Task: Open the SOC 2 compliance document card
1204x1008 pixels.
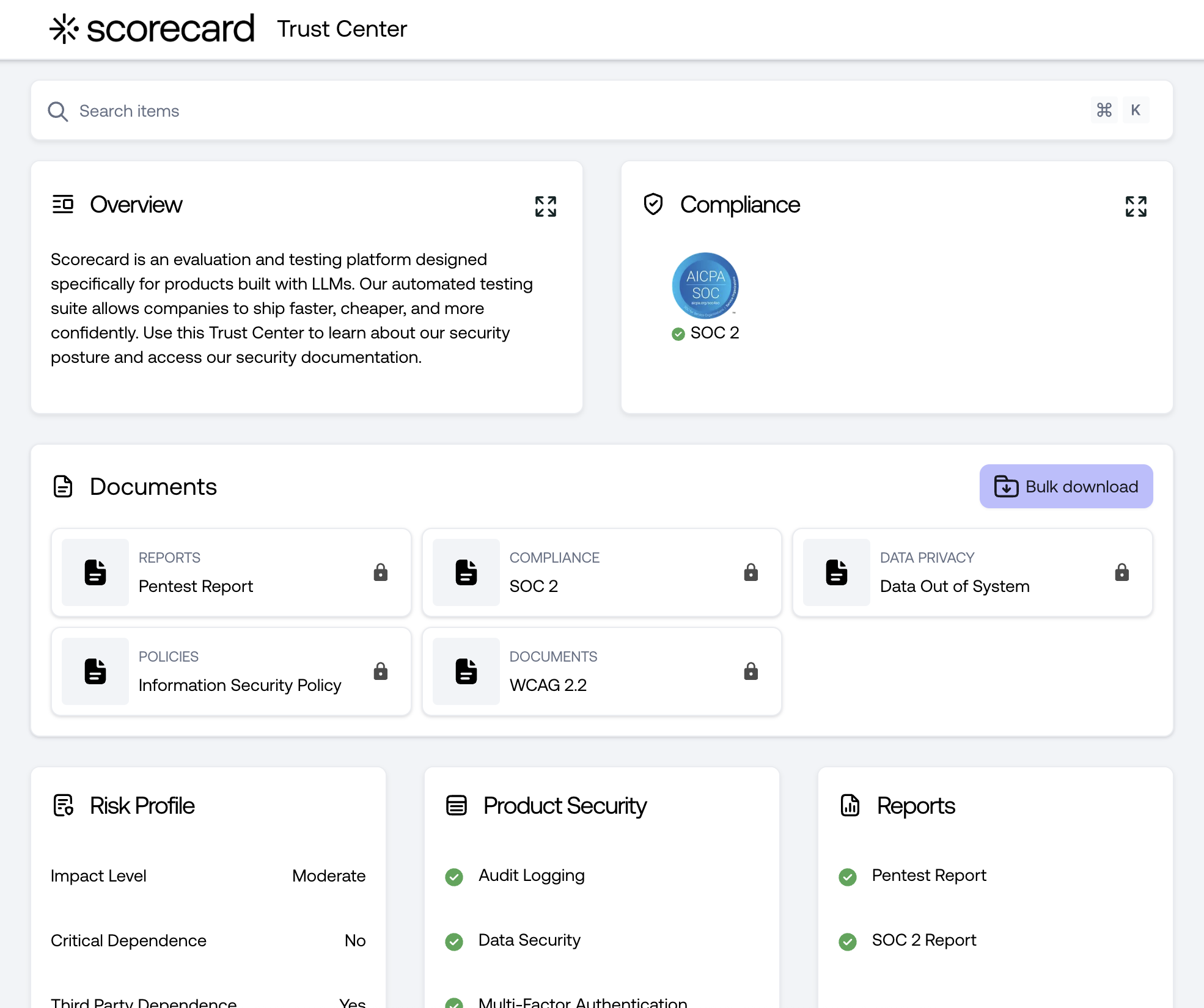Action: coord(601,572)
